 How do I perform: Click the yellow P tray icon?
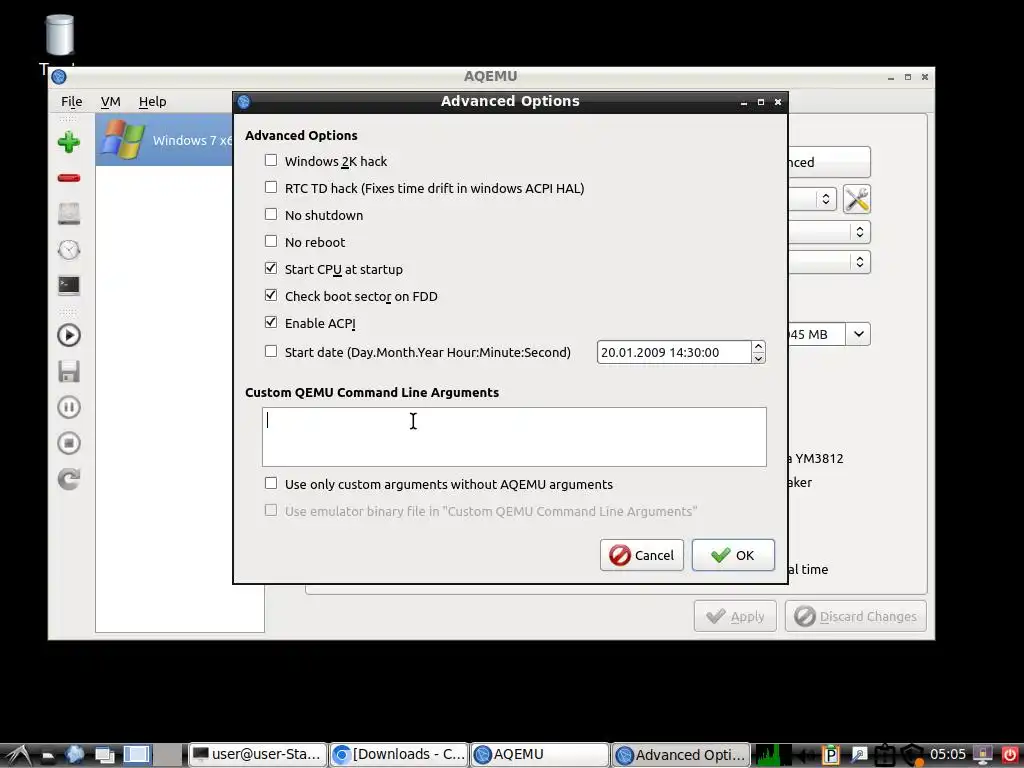(830, 755)
